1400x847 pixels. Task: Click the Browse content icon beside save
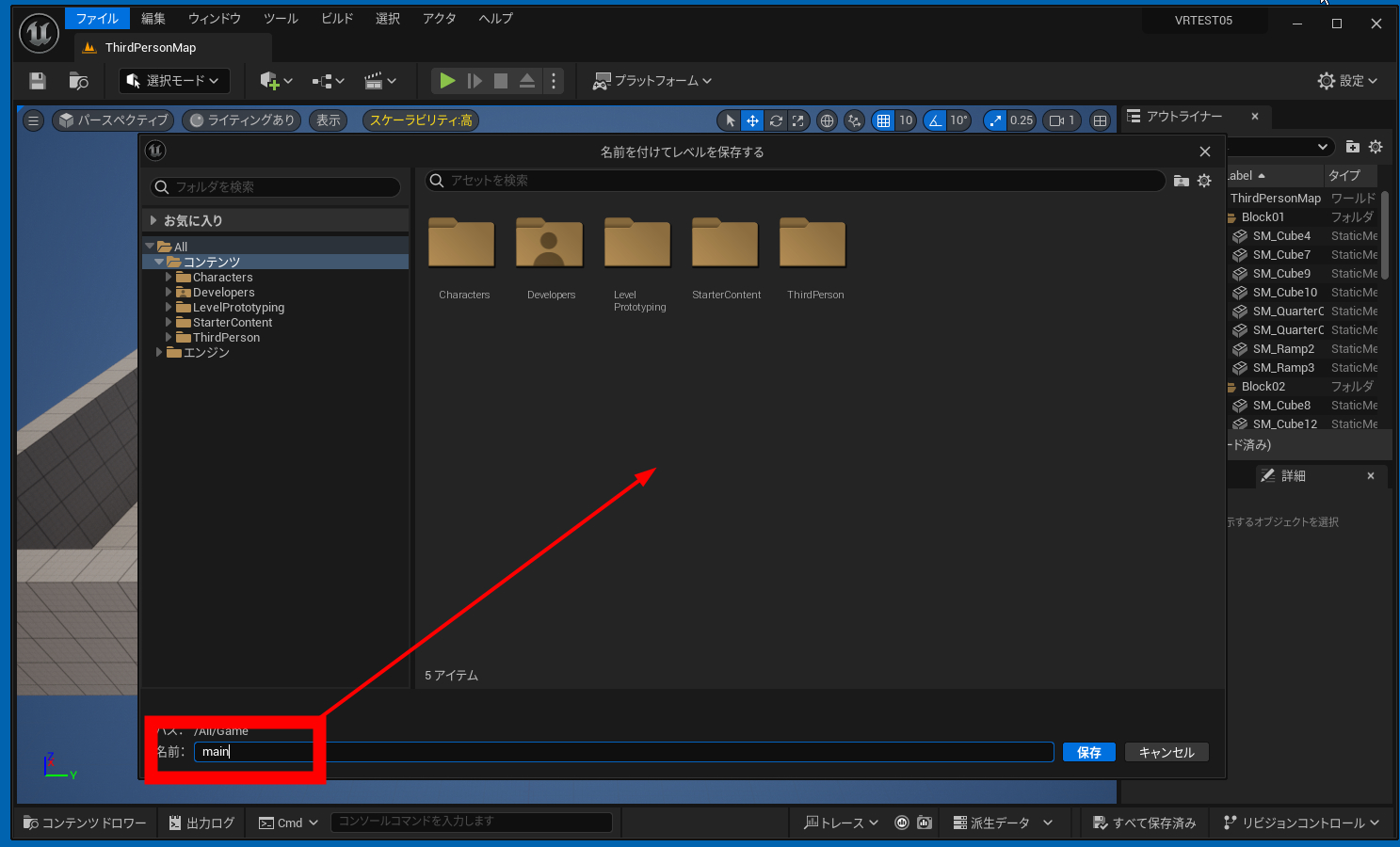[79, 81]
